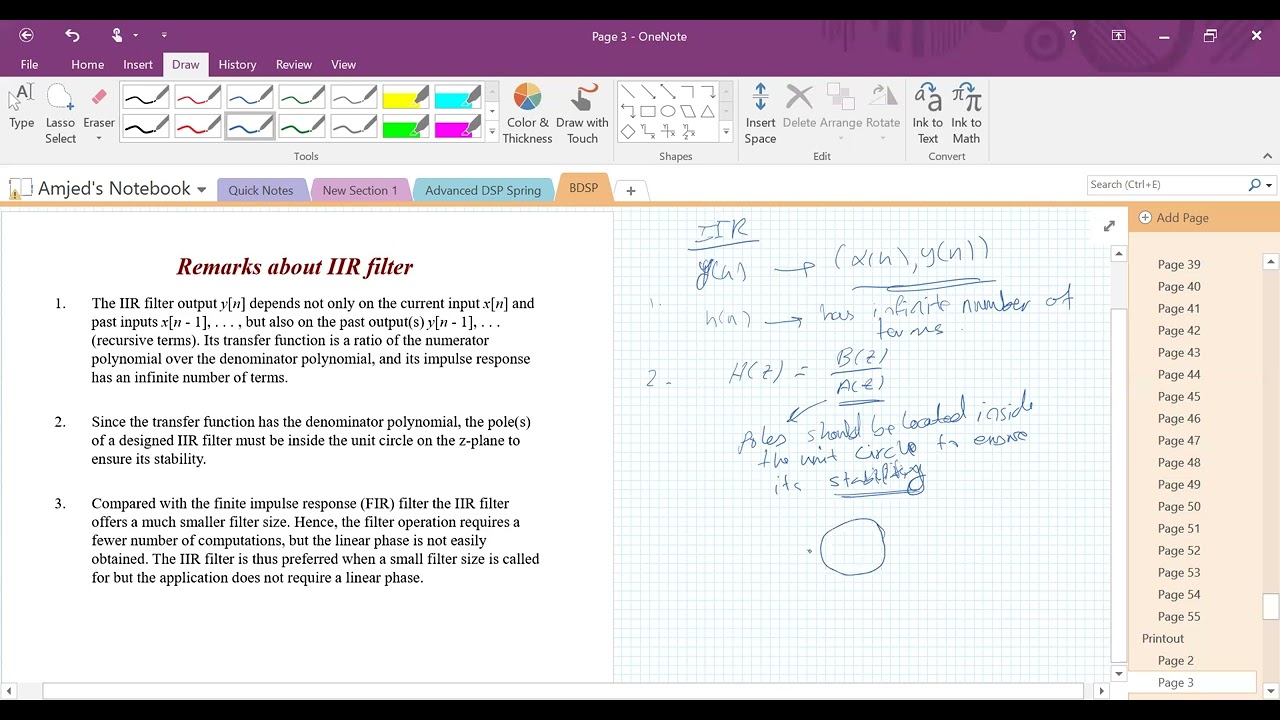Open the Quick Notes section
Image resolution: width=1280 pixels, height=720 pixels.
coord(261,190)
